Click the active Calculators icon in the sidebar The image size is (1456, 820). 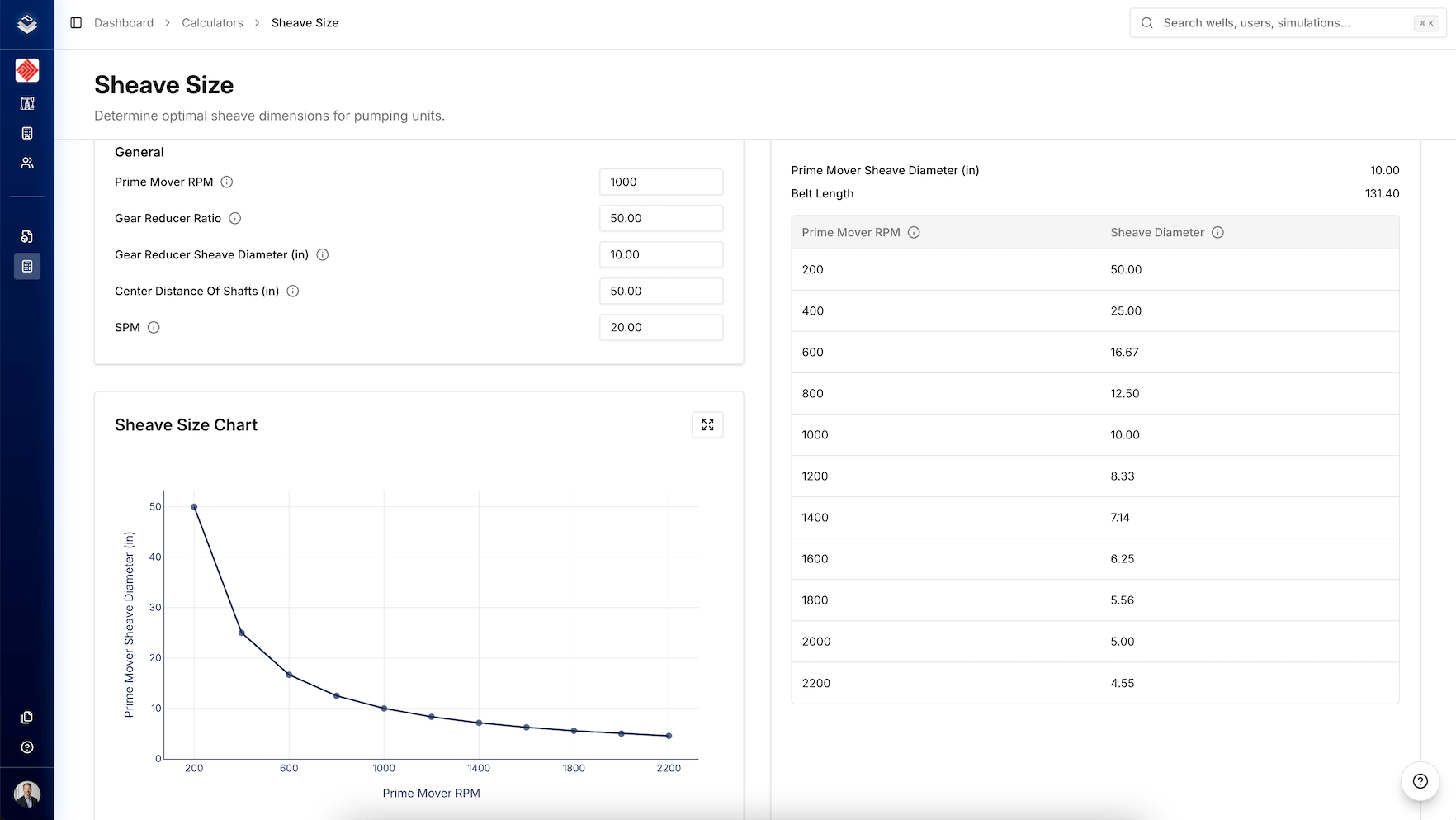(x=27, y=266)
